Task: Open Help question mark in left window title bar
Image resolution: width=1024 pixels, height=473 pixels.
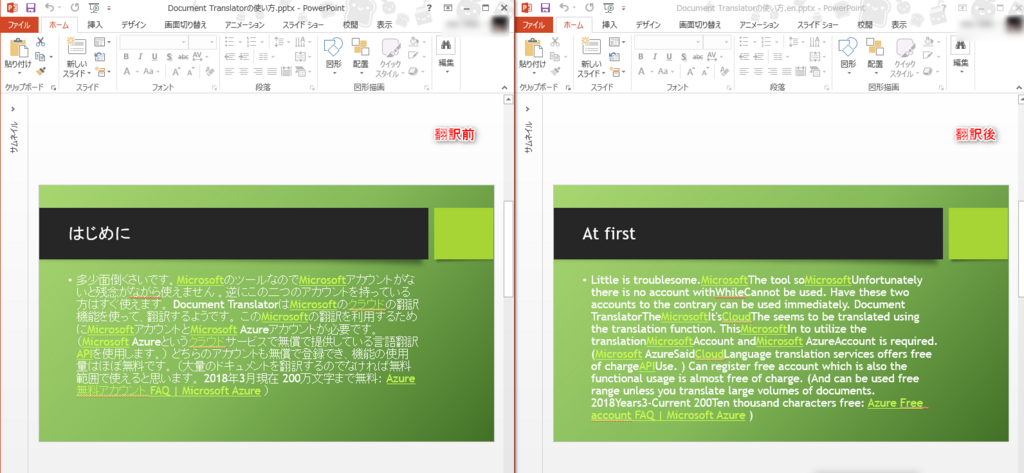Action: (429, 8)
